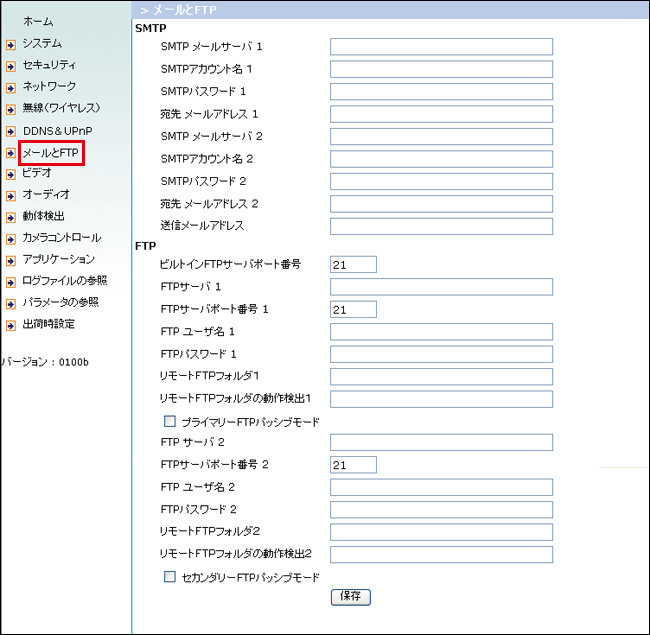Image resolution: width=650 pixels, height=635 pixels.
Task: Click the SMTP section heading
Action: 151,28
